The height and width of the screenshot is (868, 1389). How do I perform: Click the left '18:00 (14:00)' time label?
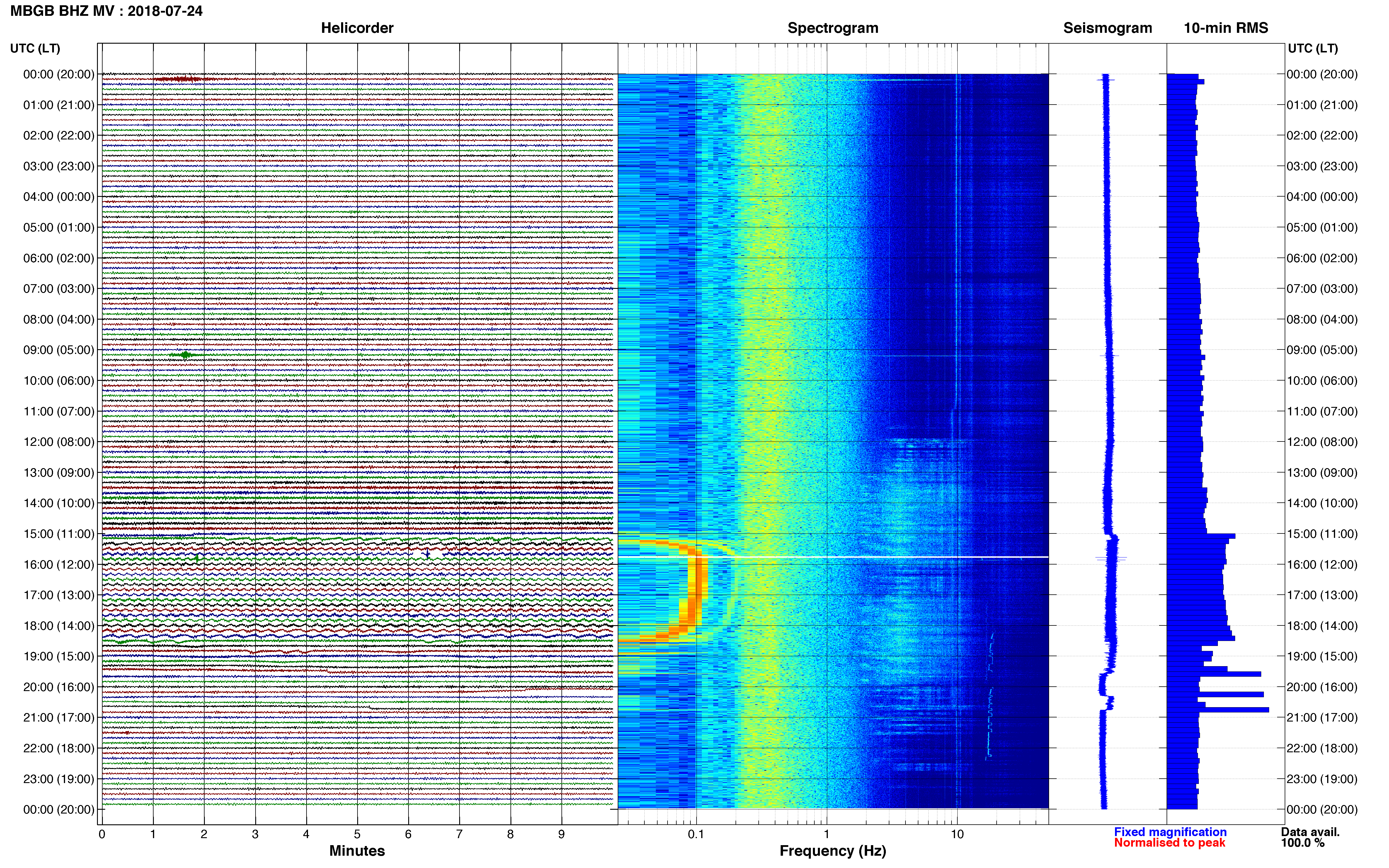click(x=59, y=626)
